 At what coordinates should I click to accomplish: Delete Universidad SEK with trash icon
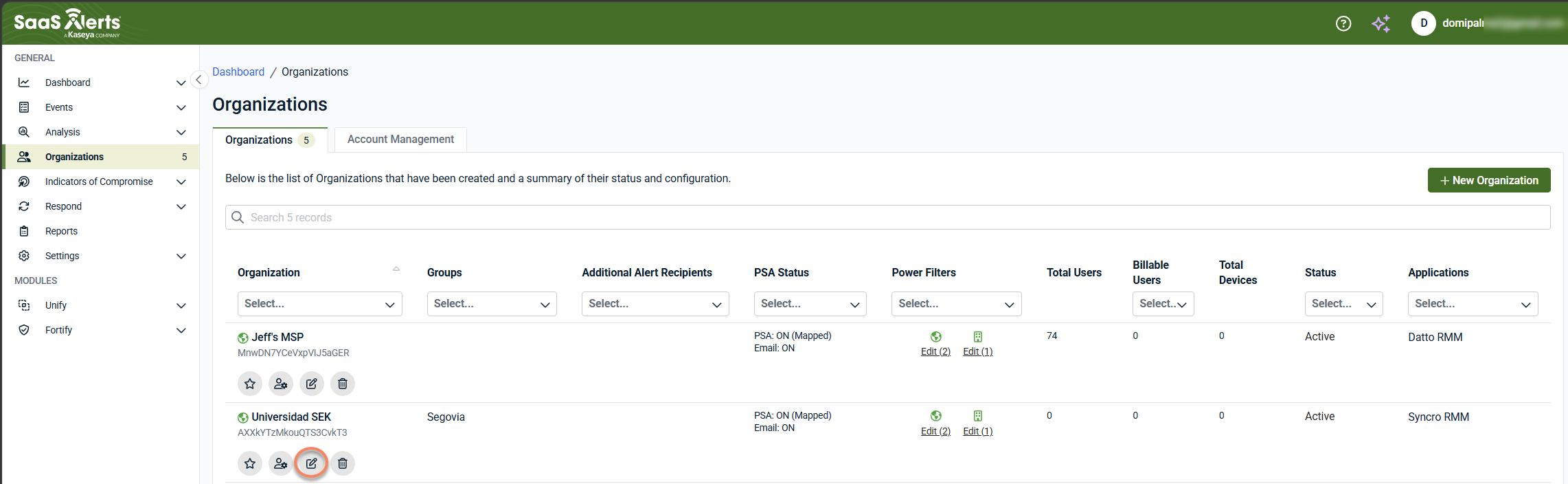pyautogui.click(x=343, y=463)
